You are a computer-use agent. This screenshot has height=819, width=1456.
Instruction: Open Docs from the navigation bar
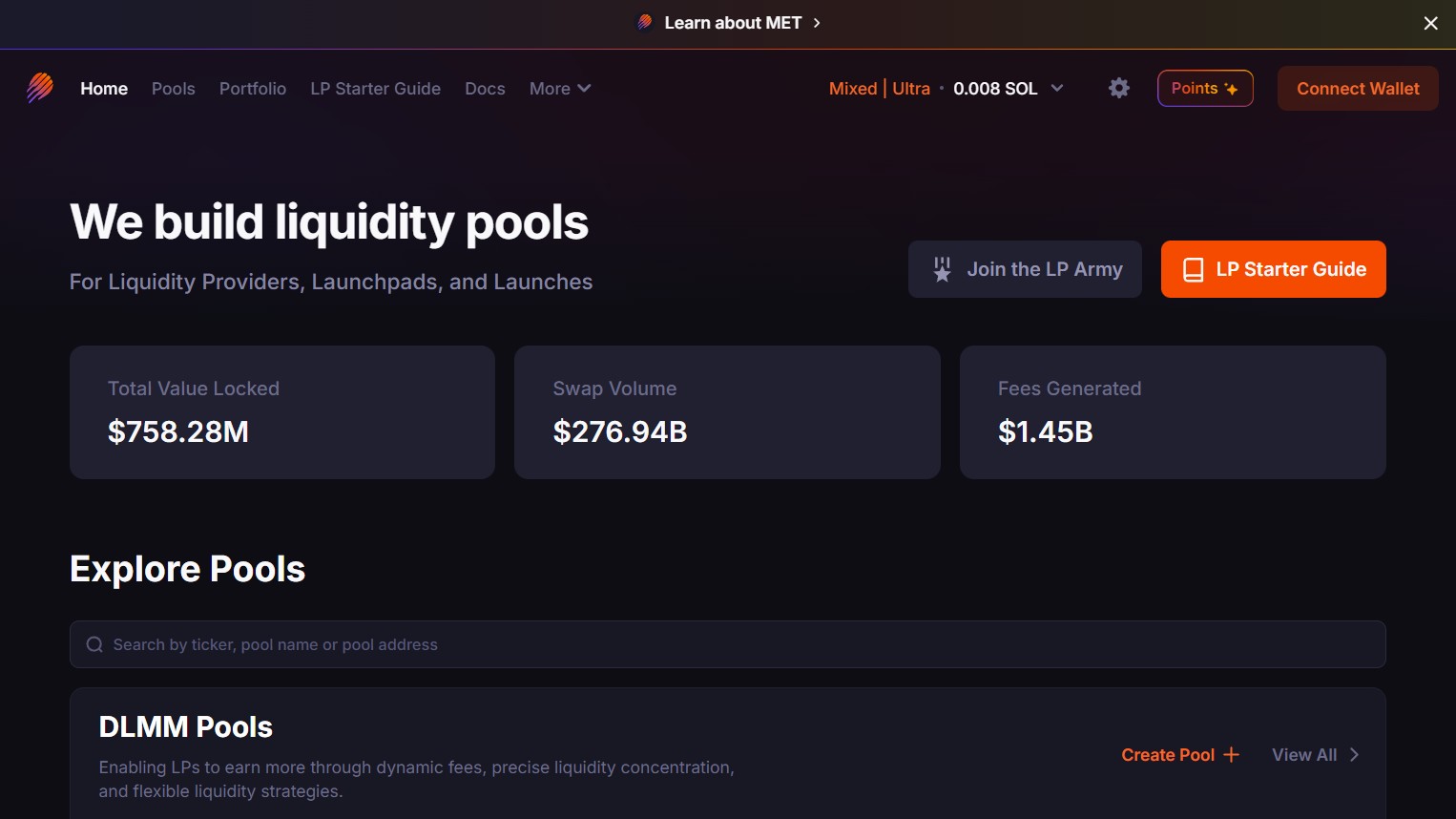[x=485, y=89]
